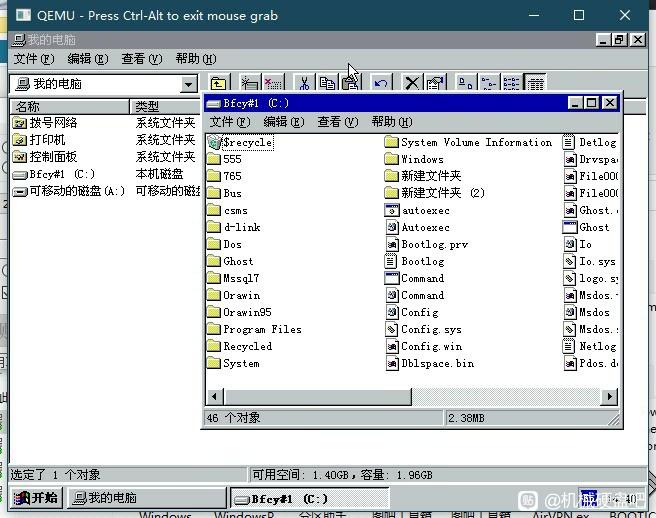
Task: Click the horizontal scrollbar left arrow
Action: [215, 397]
